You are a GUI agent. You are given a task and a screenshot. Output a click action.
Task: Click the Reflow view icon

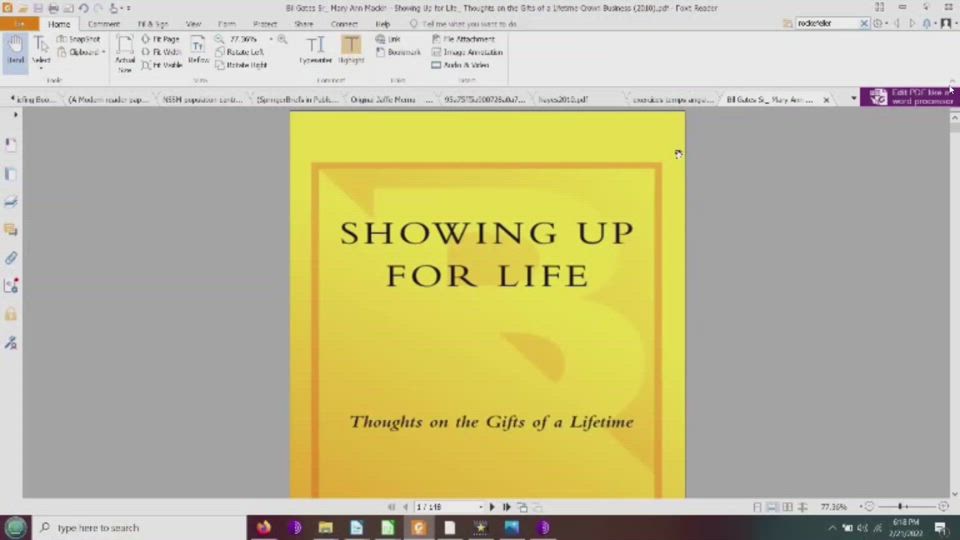[x=198, y=49]
